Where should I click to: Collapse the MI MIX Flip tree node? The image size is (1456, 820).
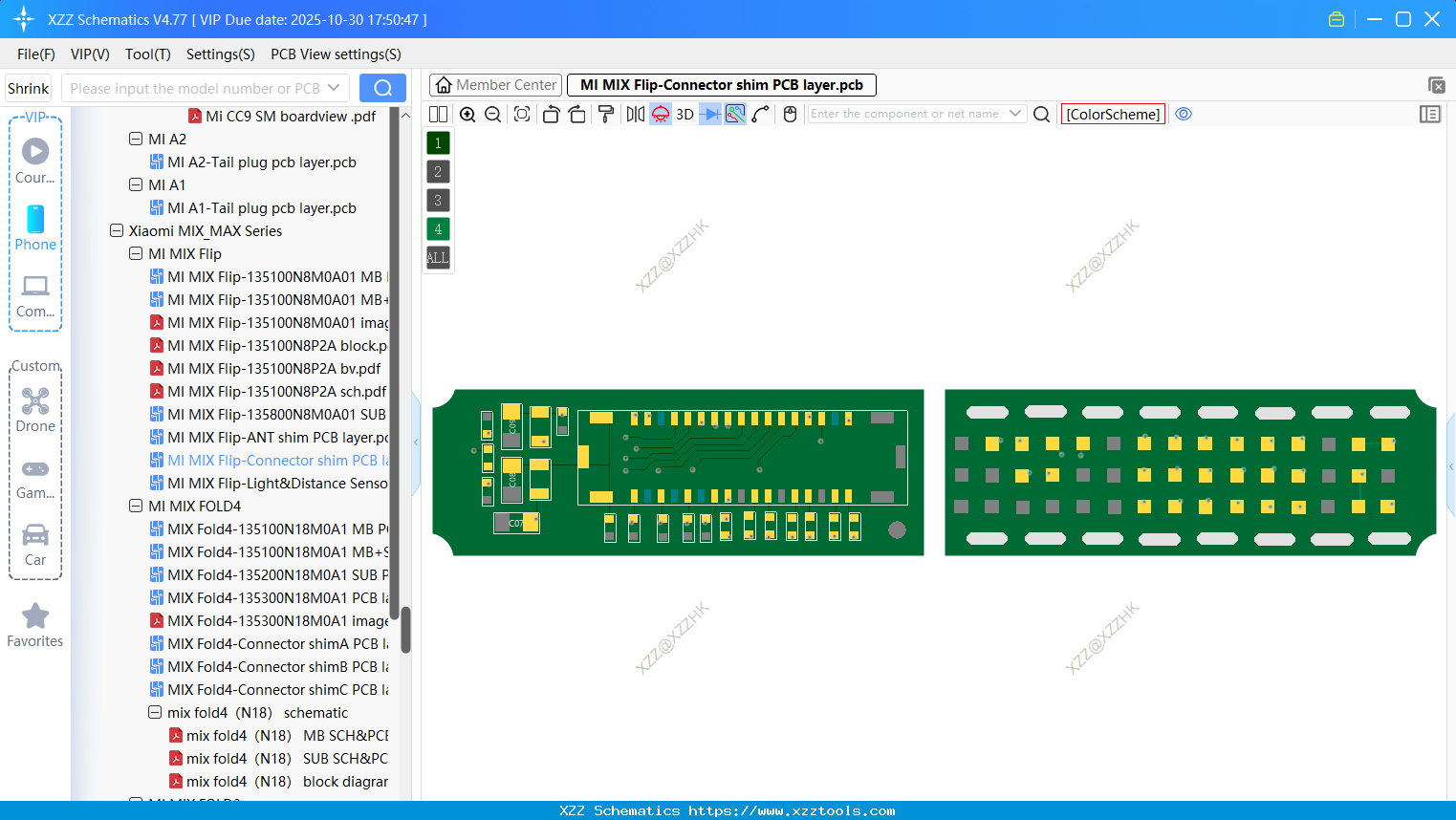click(x=136, y=253)
